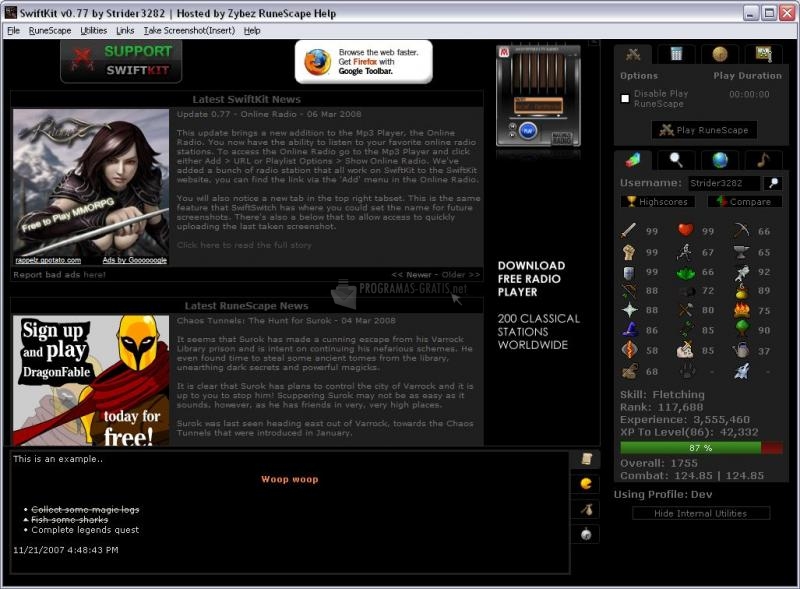The image size is (800, 589).
Task: Select the Herblore green leaf icon
Action: click(x=685, y=272)
